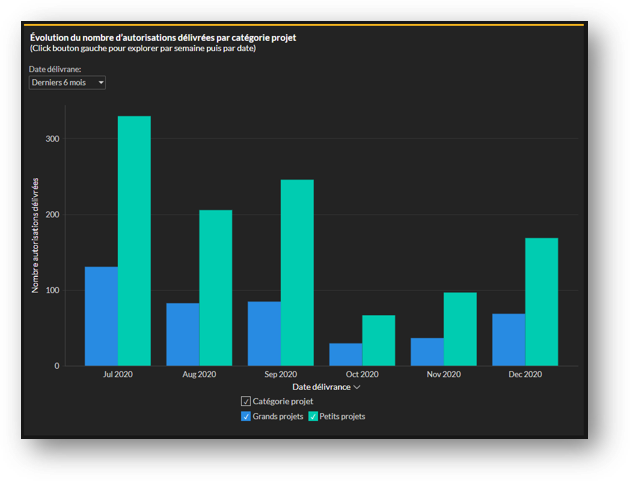Click the 200 value on y-axis
The width and height of the screenshot is (630, 481).
(52, 215)
